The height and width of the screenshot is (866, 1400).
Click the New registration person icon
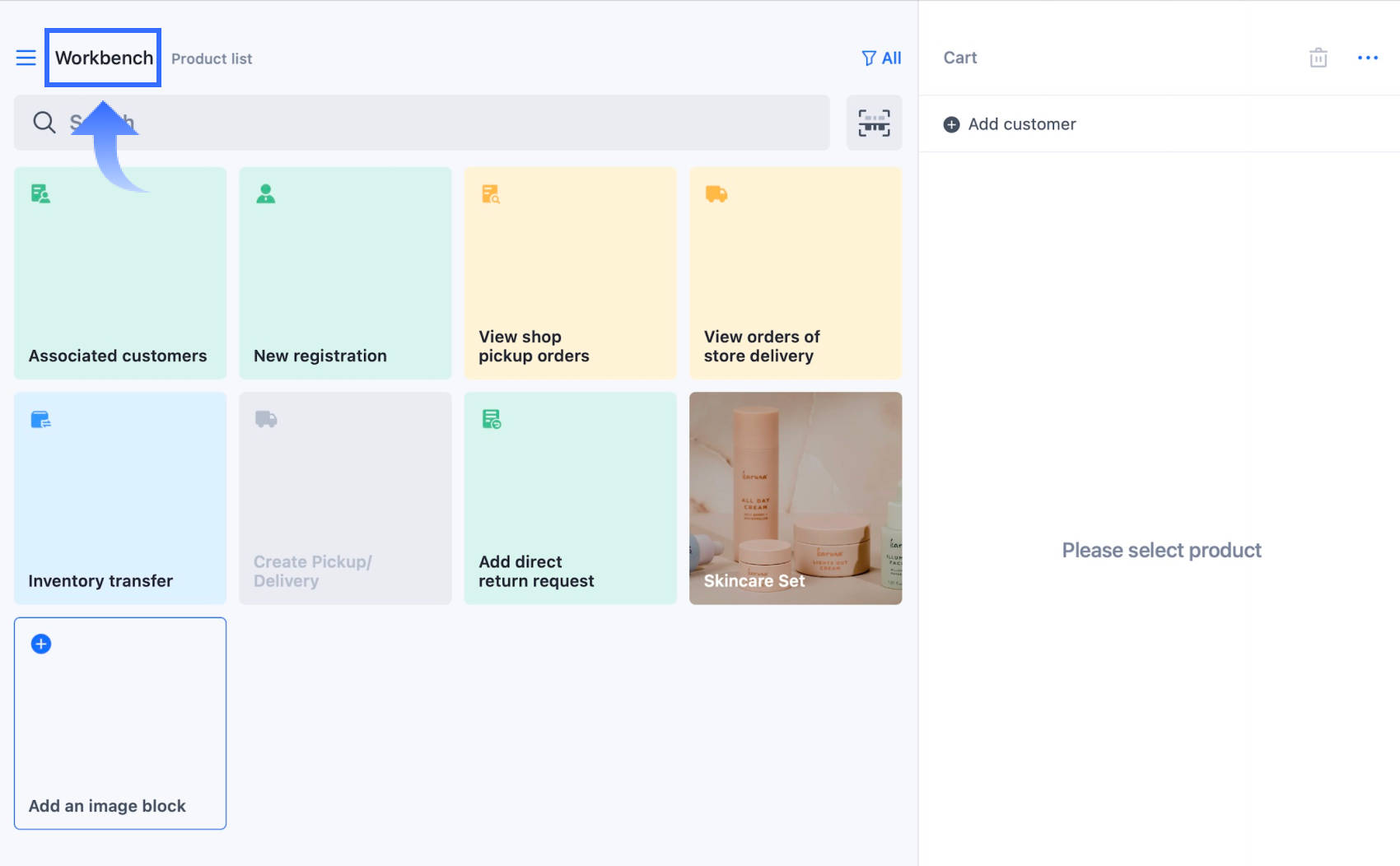pos(265,194)
